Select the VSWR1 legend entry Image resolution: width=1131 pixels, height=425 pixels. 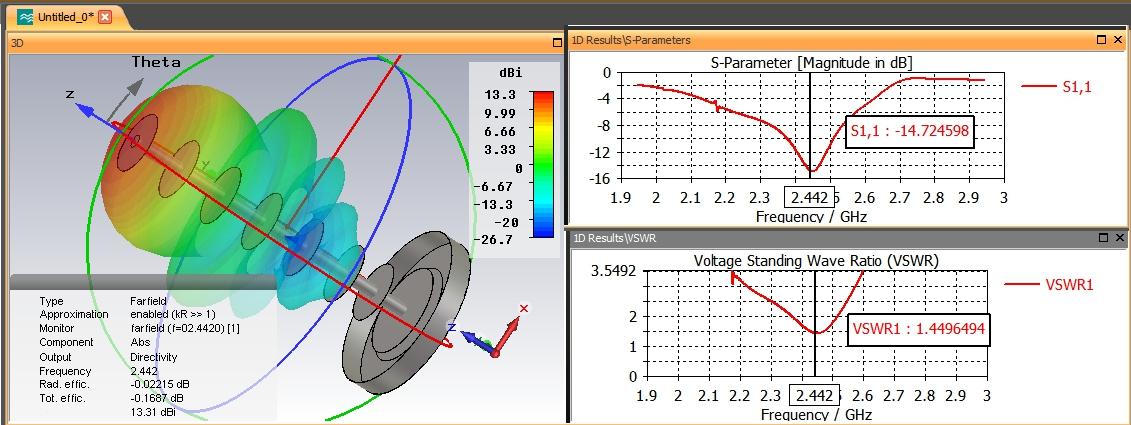coord(1049,284)
